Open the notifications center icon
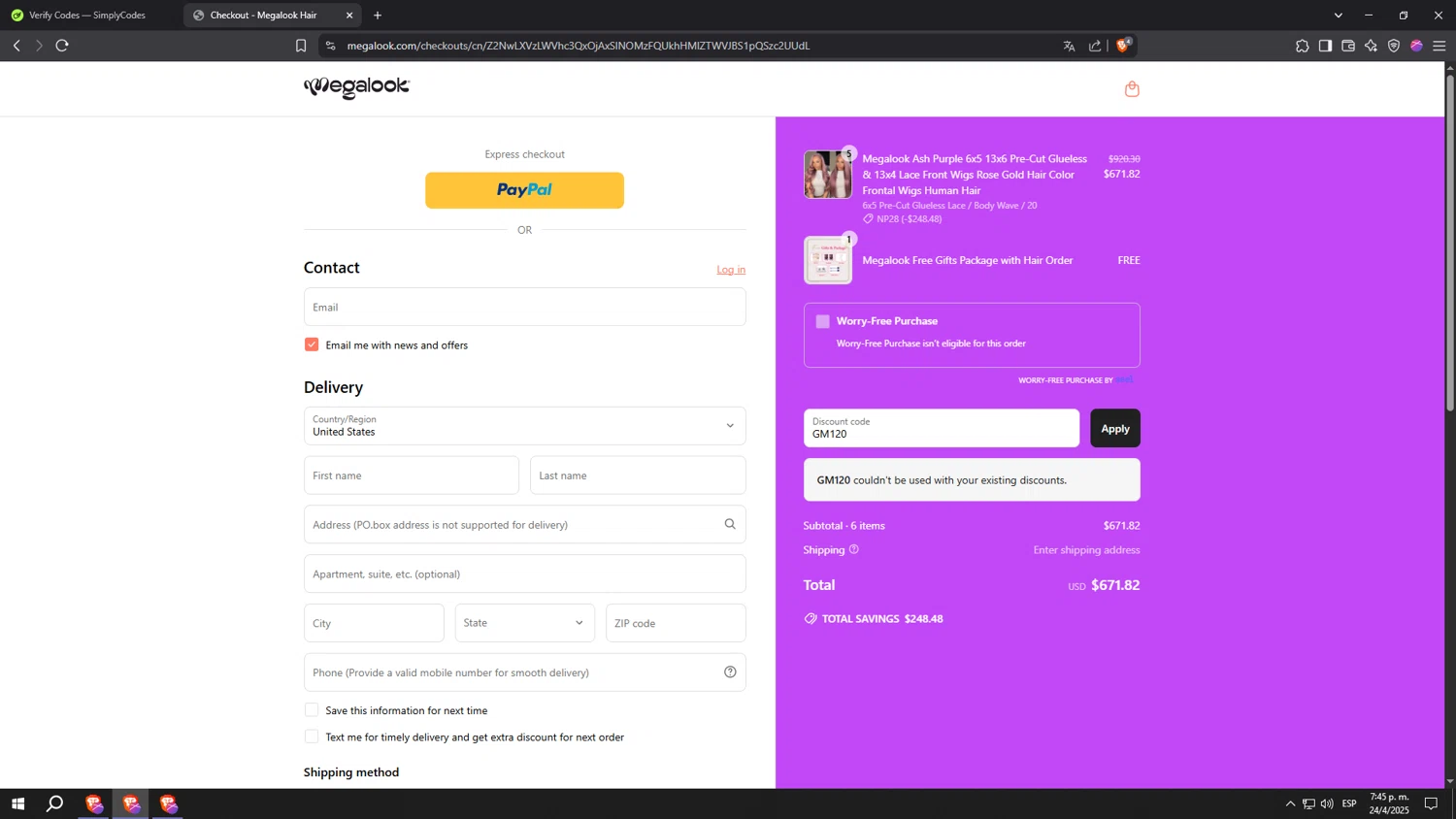Image resolution: width=1456 pixels, height=819 pixels. (x=1431, y=803)
